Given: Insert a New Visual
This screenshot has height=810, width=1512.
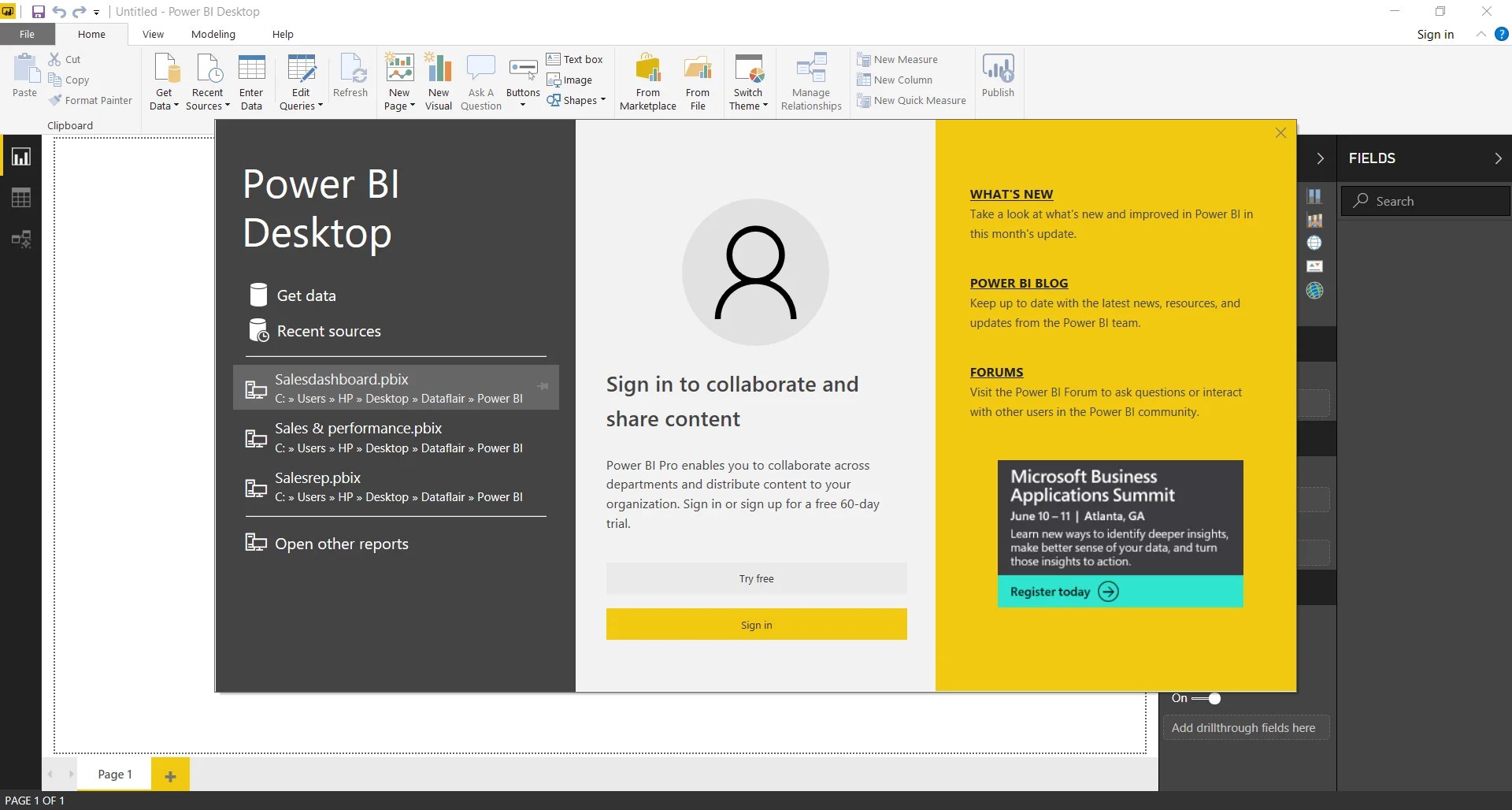Looking at the screenshot, I should coord(439,75).
